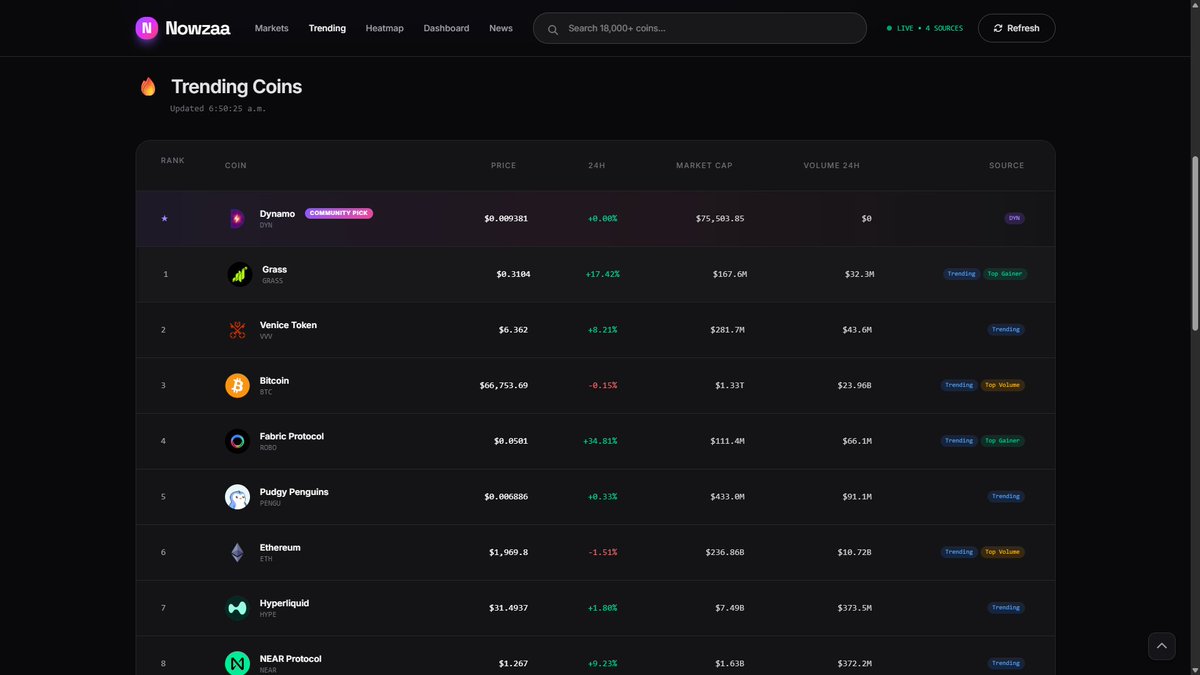Click the COIN column header
The height and width of the screenshot is (675, 1200).
236,166
